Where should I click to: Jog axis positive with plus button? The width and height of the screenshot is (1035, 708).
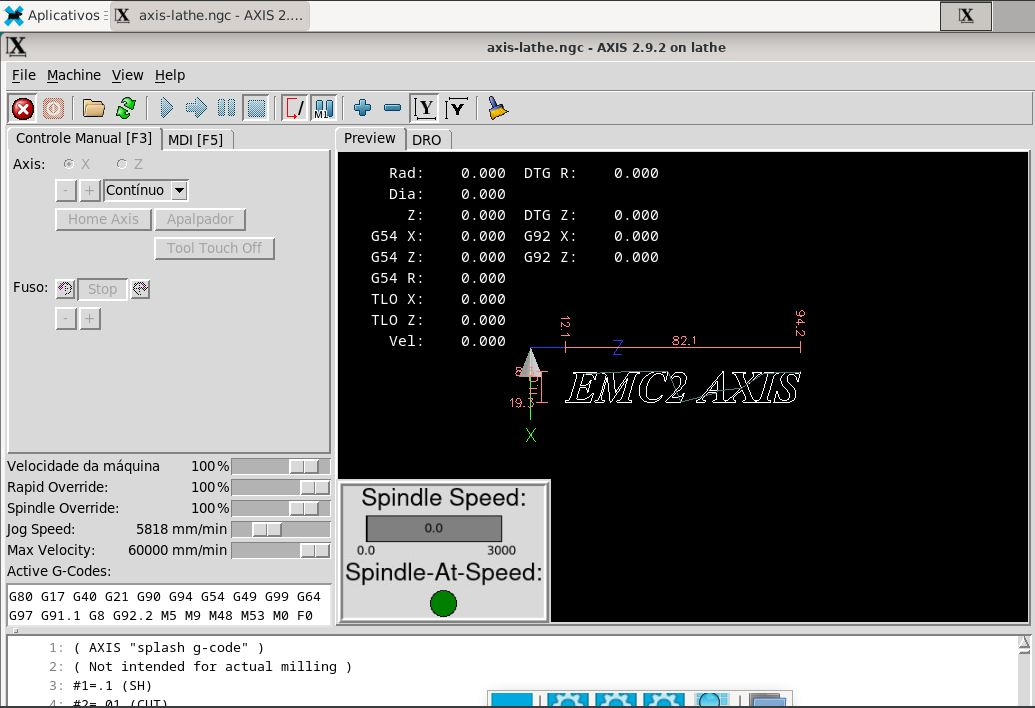point(89,191)
